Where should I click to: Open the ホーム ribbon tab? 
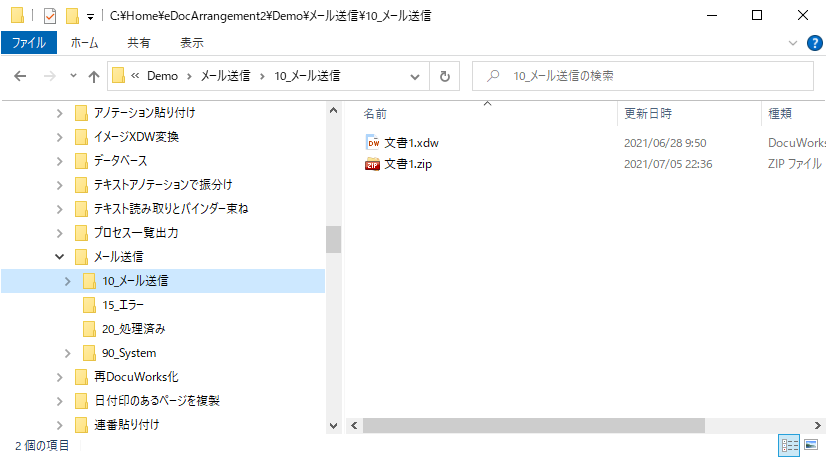pos(84,43)
